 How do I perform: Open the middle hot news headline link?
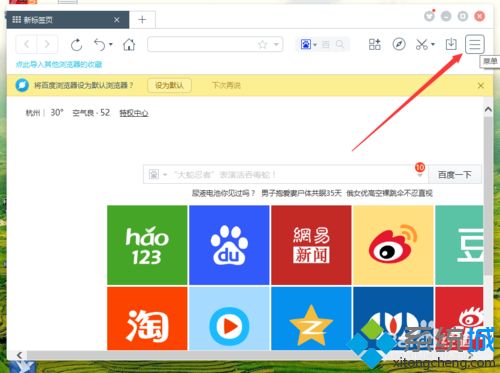301,193
